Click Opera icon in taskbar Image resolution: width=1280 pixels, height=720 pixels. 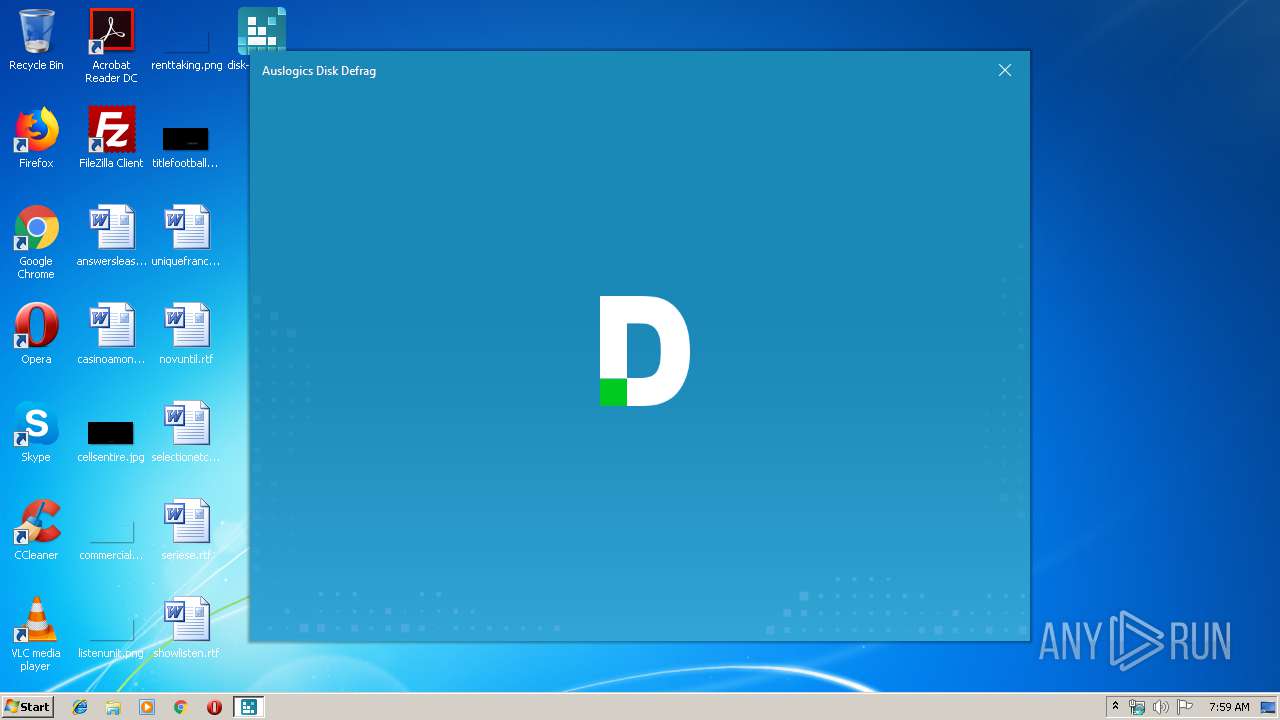pyautogui.click(x=214, y=707)
